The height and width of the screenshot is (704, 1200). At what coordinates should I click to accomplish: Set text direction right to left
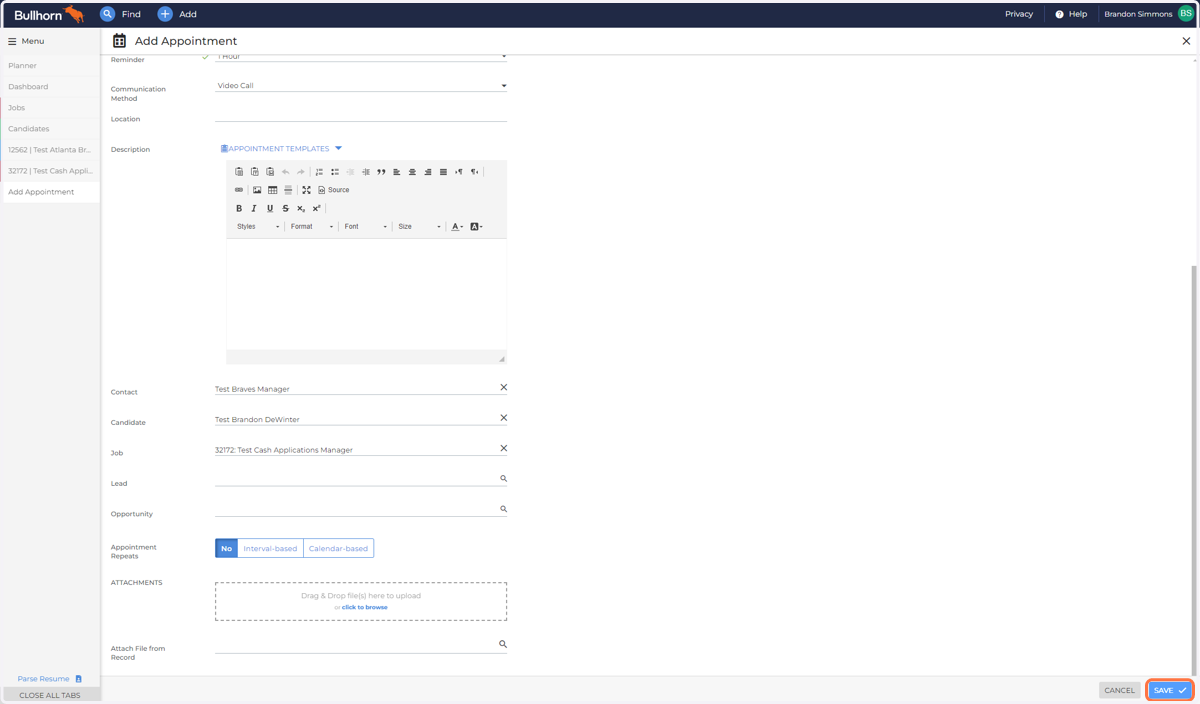(x=474, y=172)
